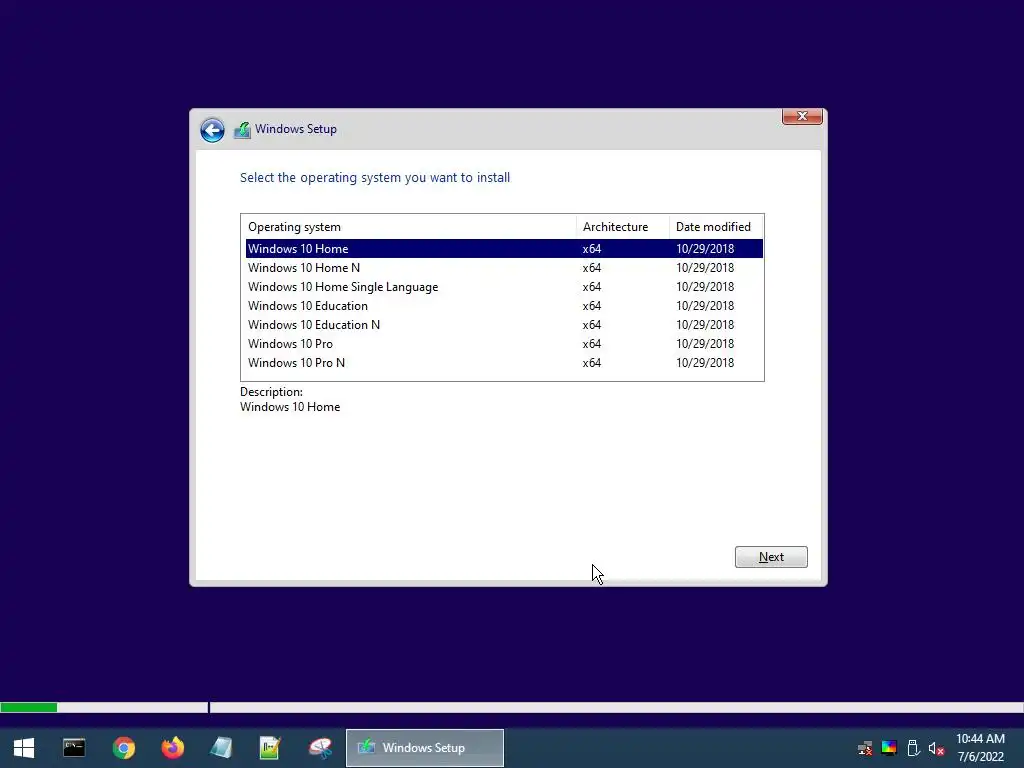
Task: Click the Windows Setup icon in title bar
Action: [242, 129]
